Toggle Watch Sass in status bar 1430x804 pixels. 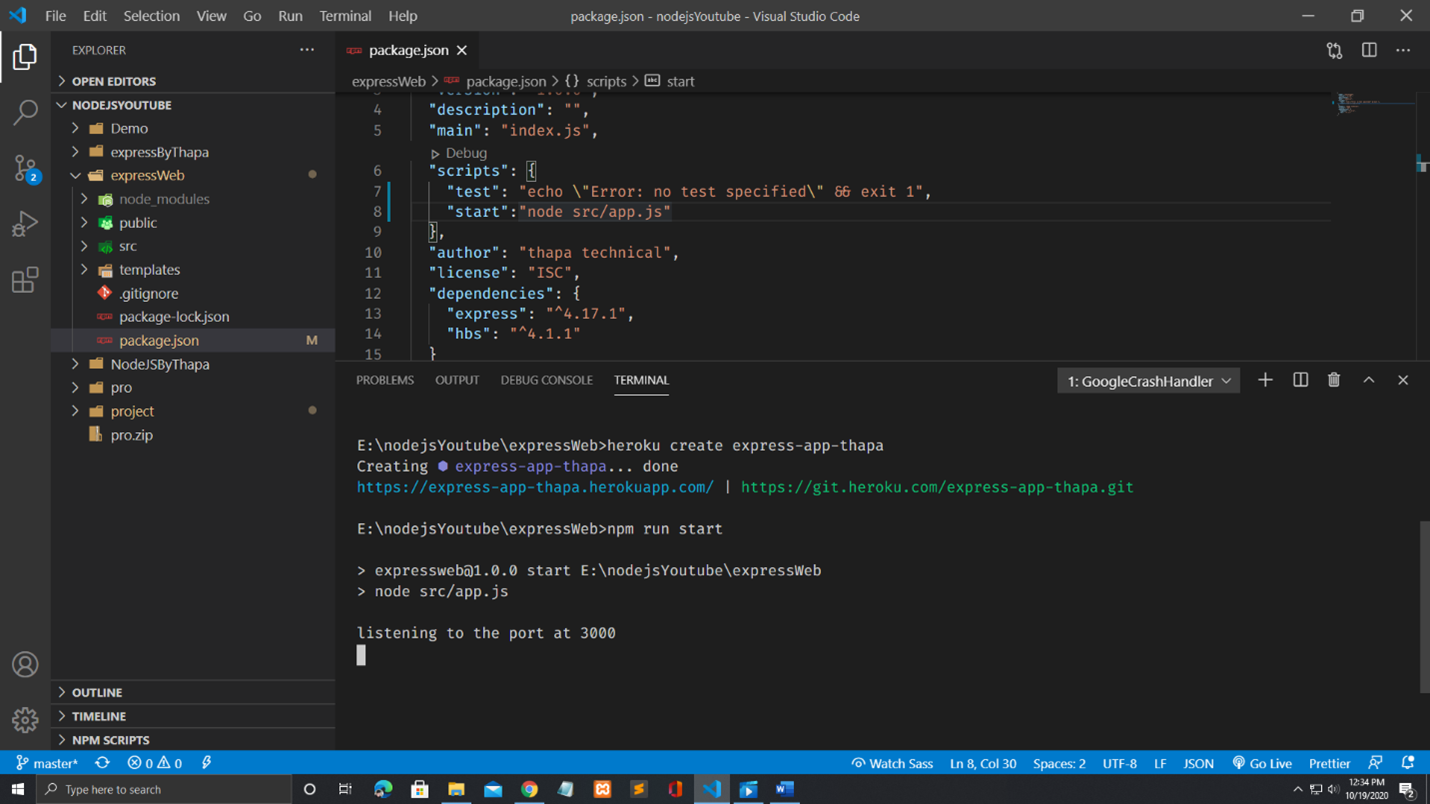[891, 762]
